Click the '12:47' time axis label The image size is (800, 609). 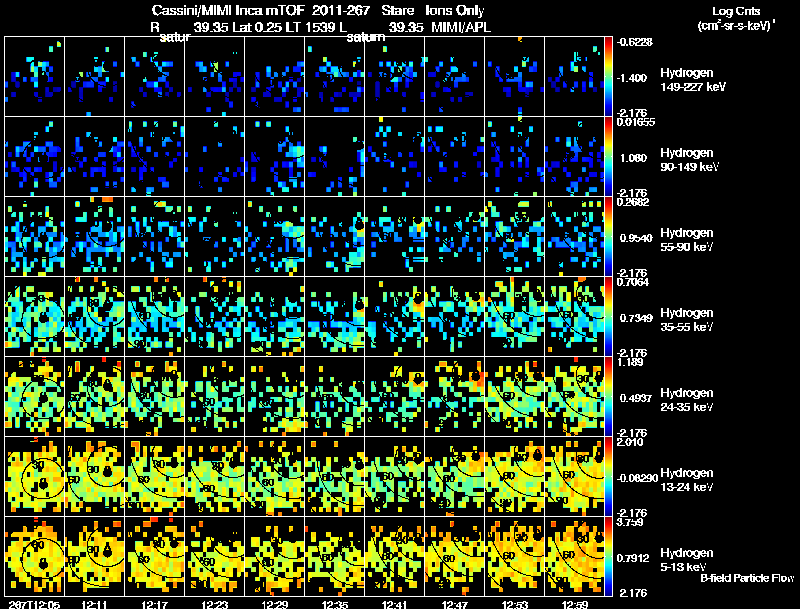click(x=455, y=604)
